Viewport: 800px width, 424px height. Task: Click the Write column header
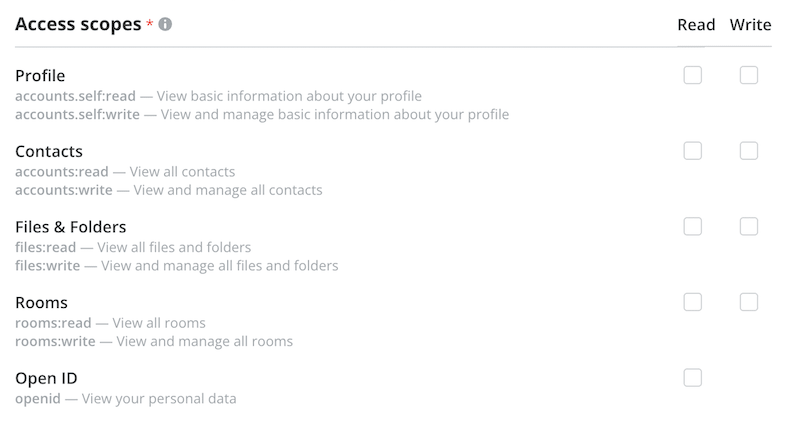click(x=750, y=25)
